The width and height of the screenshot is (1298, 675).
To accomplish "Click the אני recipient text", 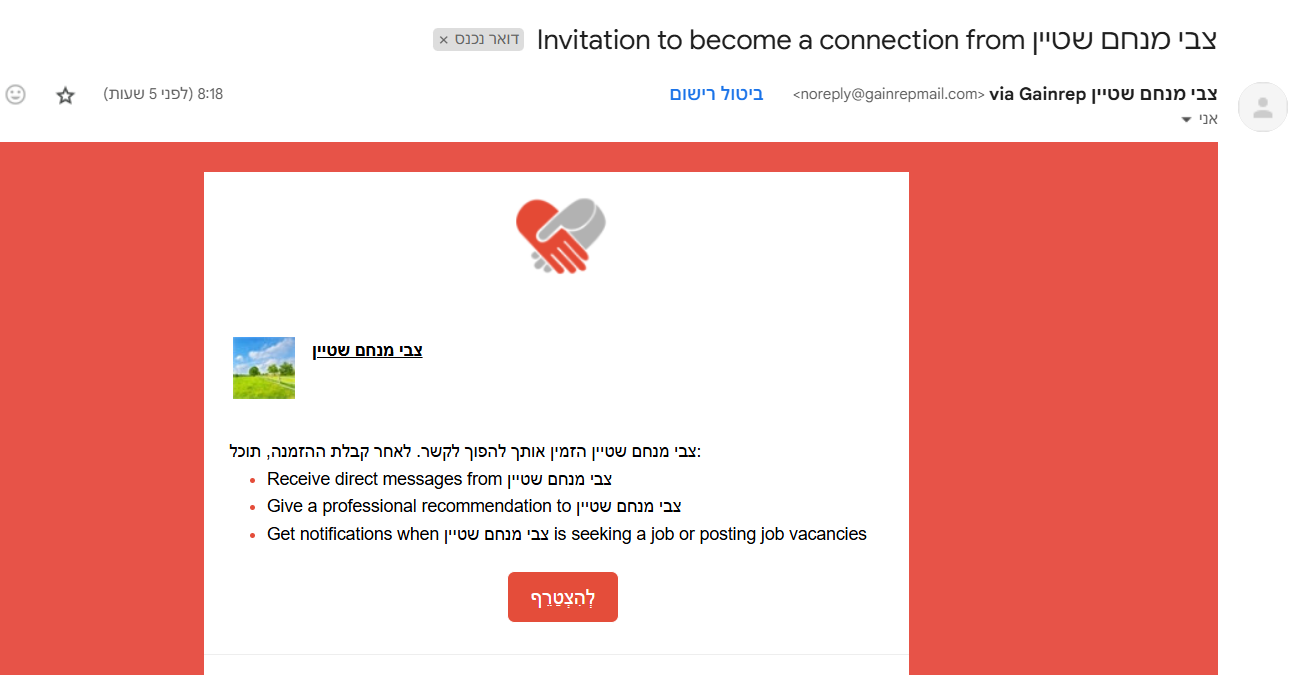I will [x=1208, y=119].
